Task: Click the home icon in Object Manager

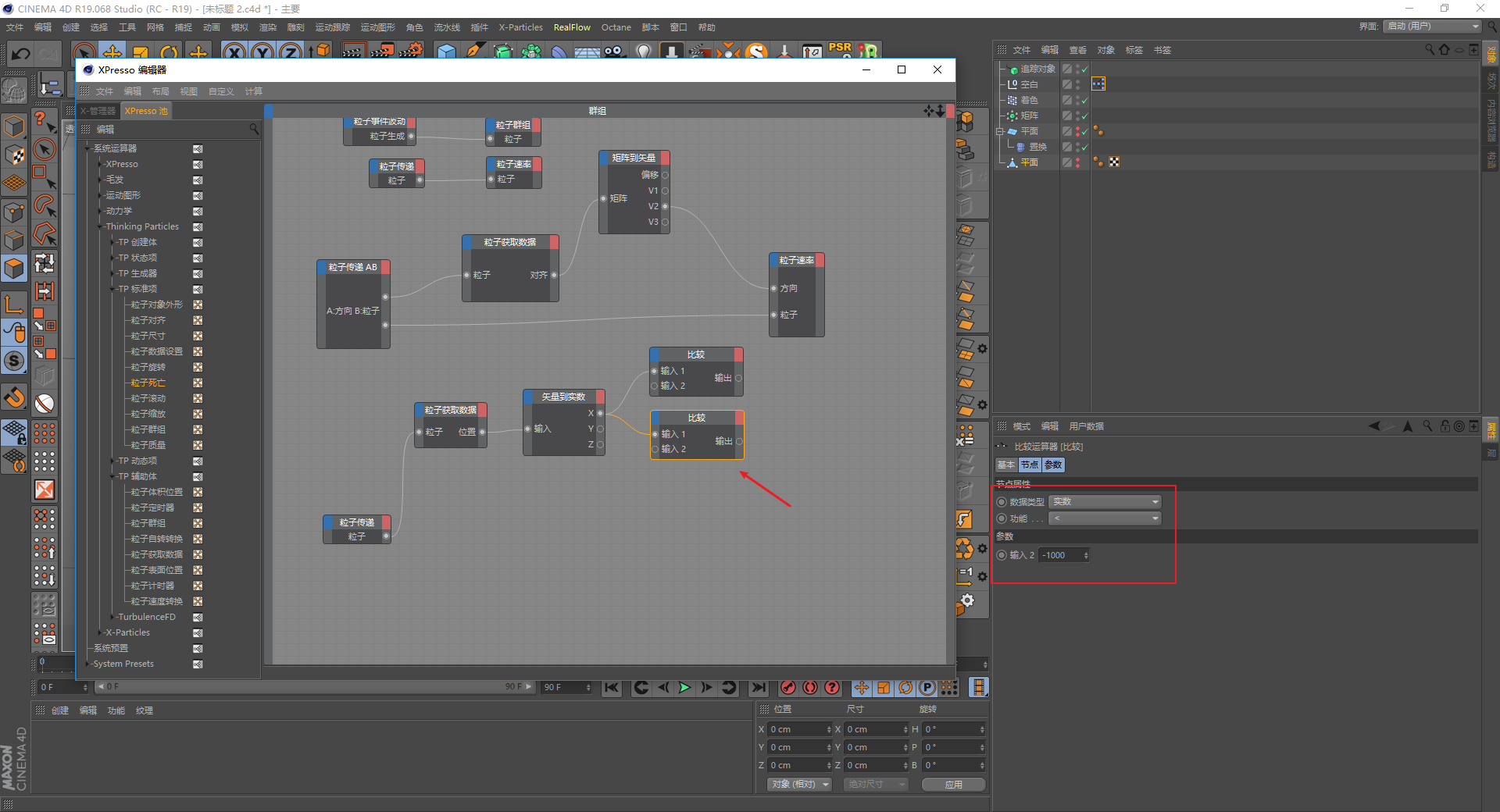Action: [1444, 49]
